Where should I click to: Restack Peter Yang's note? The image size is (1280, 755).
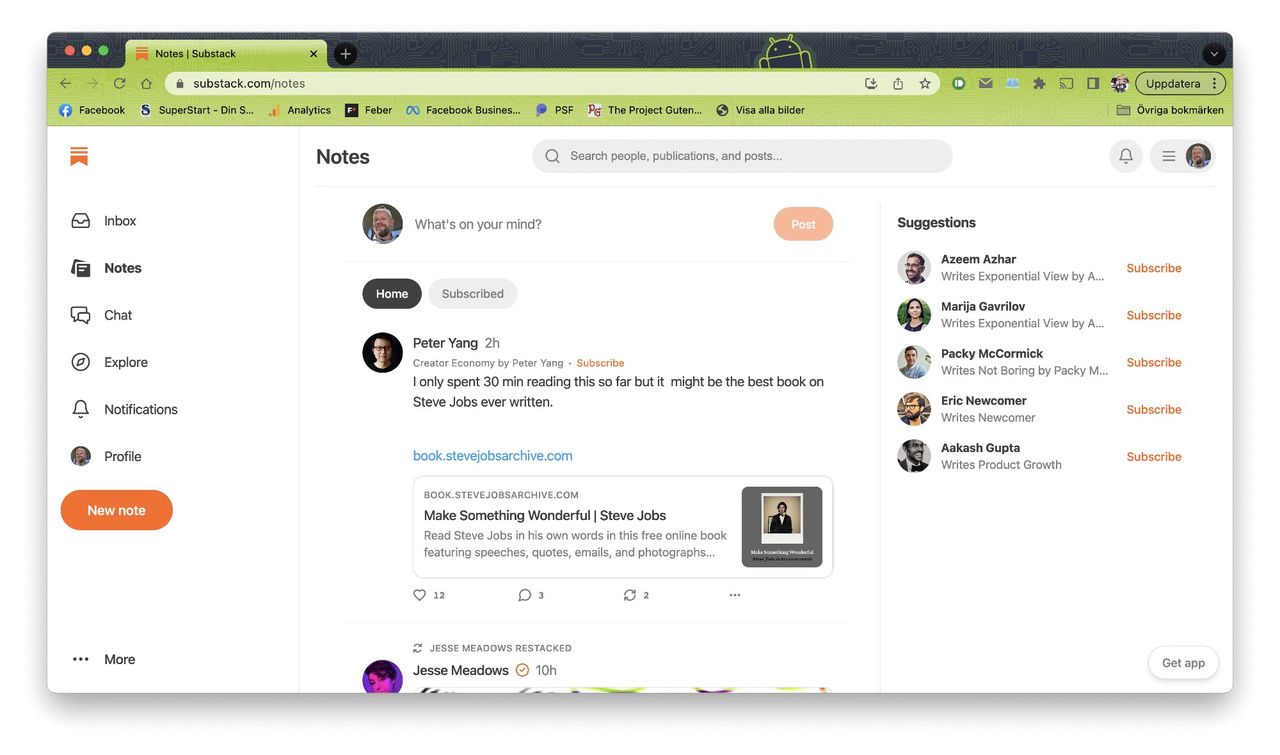[x=630, y=595]
